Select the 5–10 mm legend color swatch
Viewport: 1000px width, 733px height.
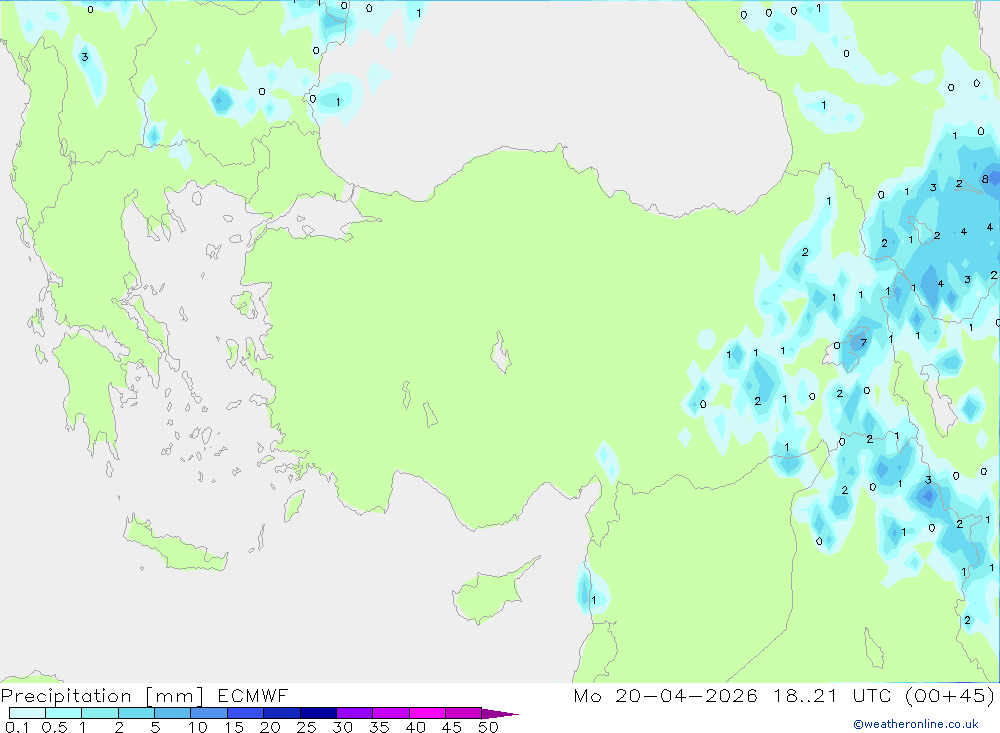(173, 713)
